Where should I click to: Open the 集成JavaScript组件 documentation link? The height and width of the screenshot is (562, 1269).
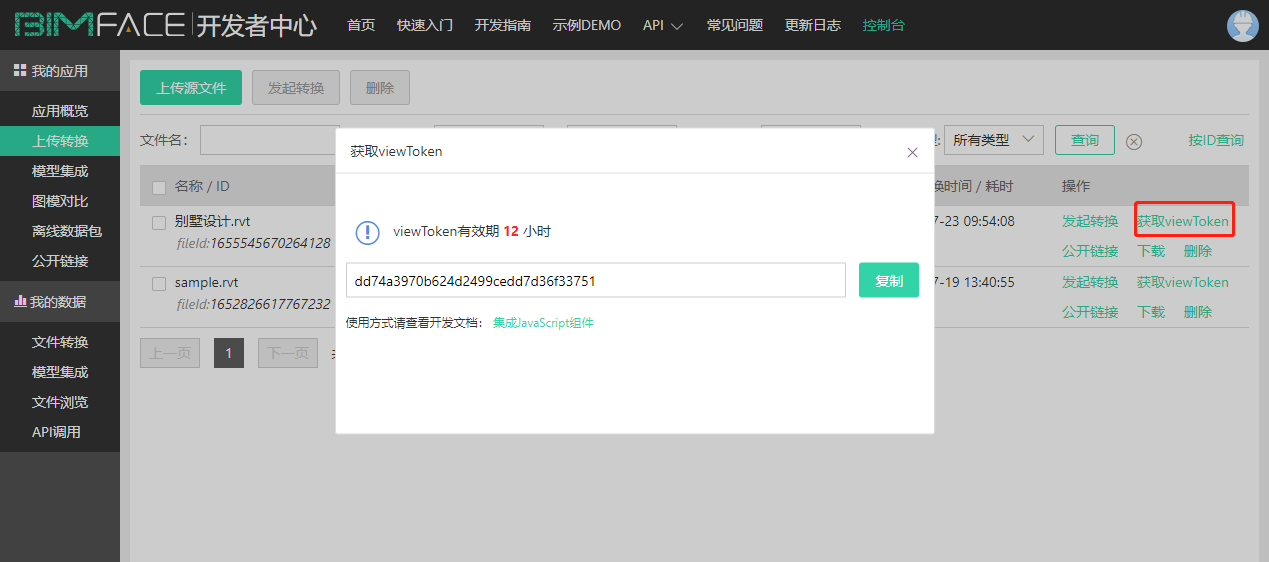coord(543,323)
